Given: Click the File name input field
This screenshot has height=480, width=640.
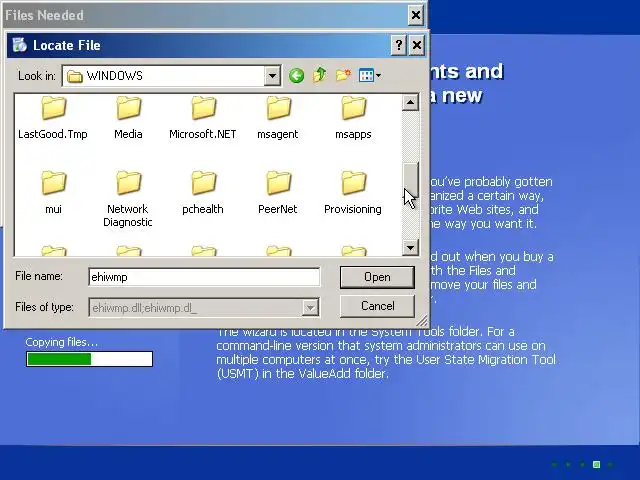Looking at the screenshot, I should (204, 277).
